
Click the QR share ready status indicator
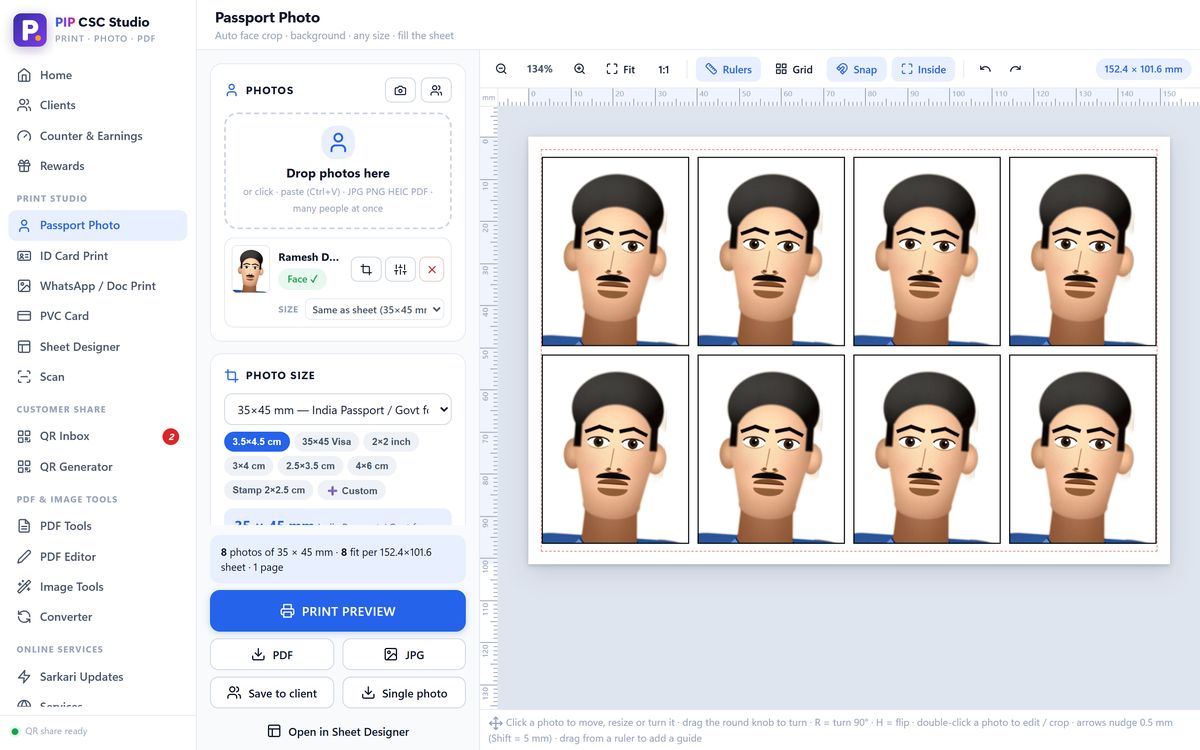point(49,731)
